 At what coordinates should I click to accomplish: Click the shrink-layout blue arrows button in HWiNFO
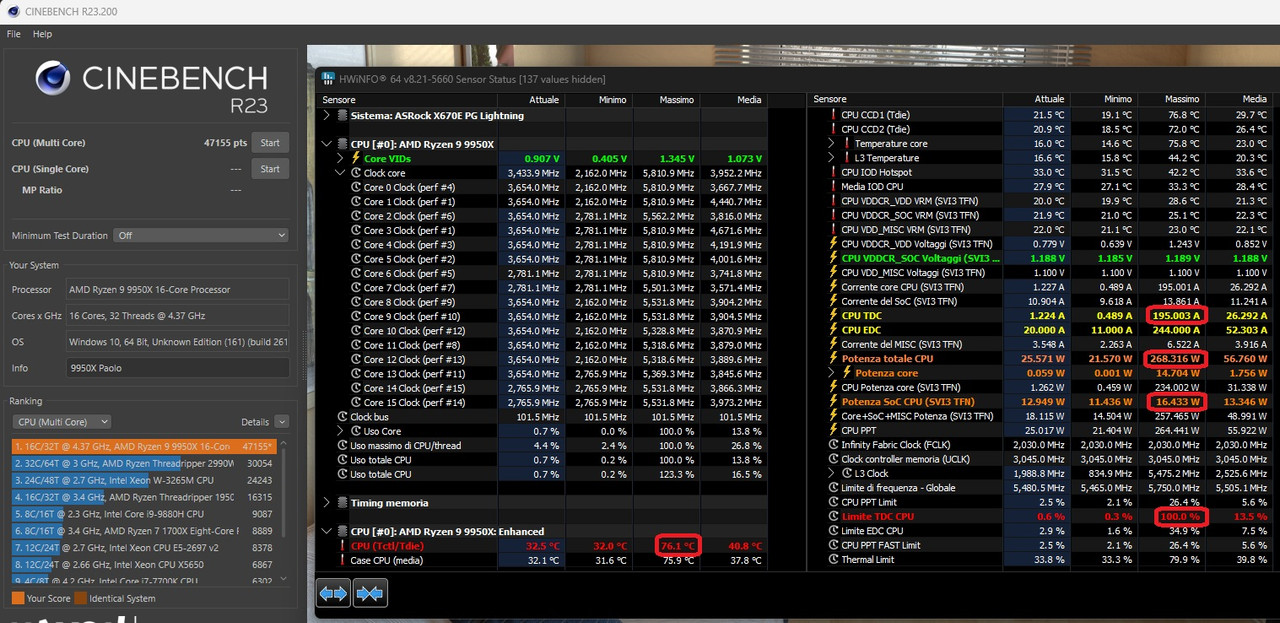pos(370,593)
